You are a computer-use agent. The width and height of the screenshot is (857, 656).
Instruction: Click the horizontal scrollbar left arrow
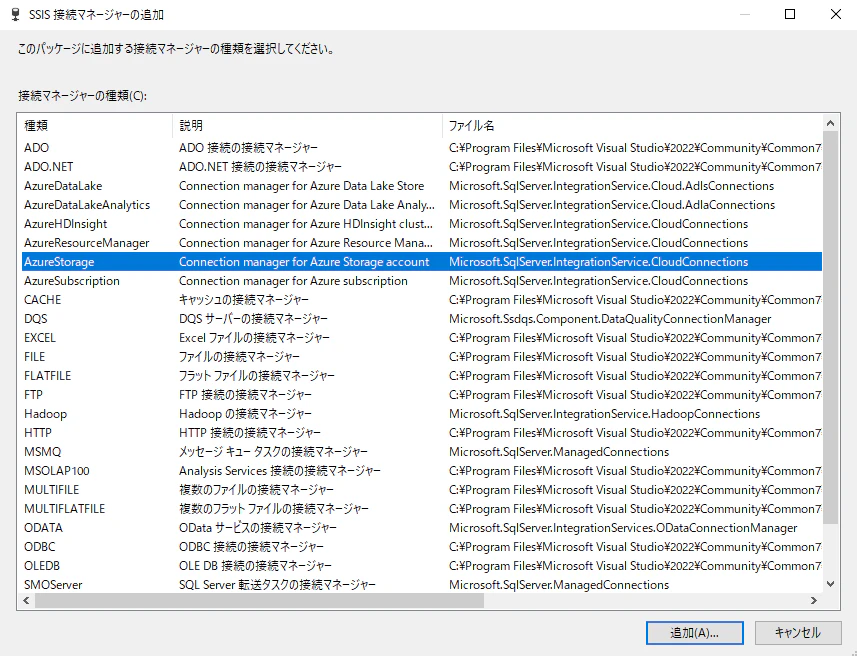pyautogui.click(x=26, y=600)
